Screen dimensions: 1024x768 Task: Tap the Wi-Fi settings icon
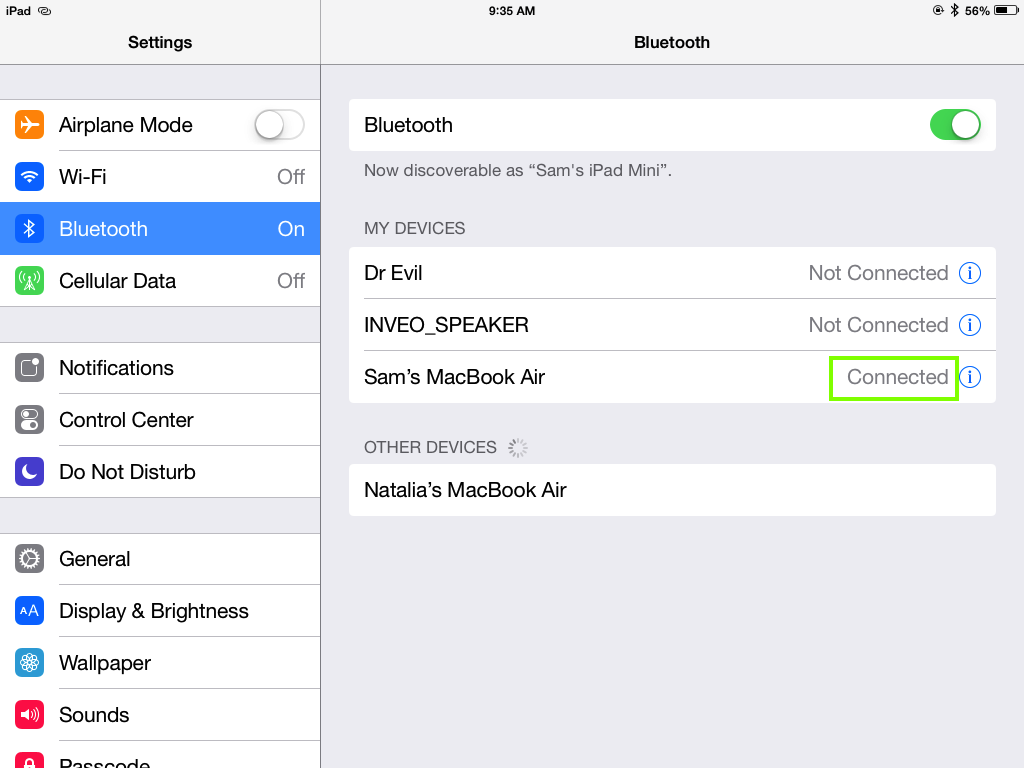click(30, 177)
